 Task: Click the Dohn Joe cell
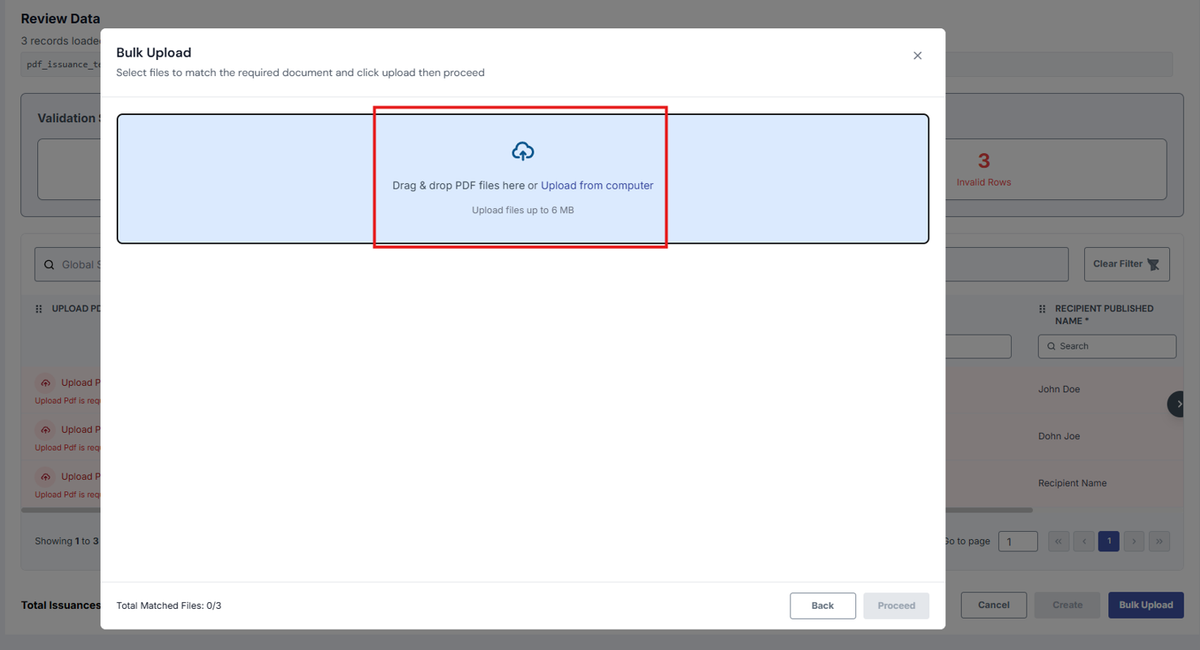1059,436
